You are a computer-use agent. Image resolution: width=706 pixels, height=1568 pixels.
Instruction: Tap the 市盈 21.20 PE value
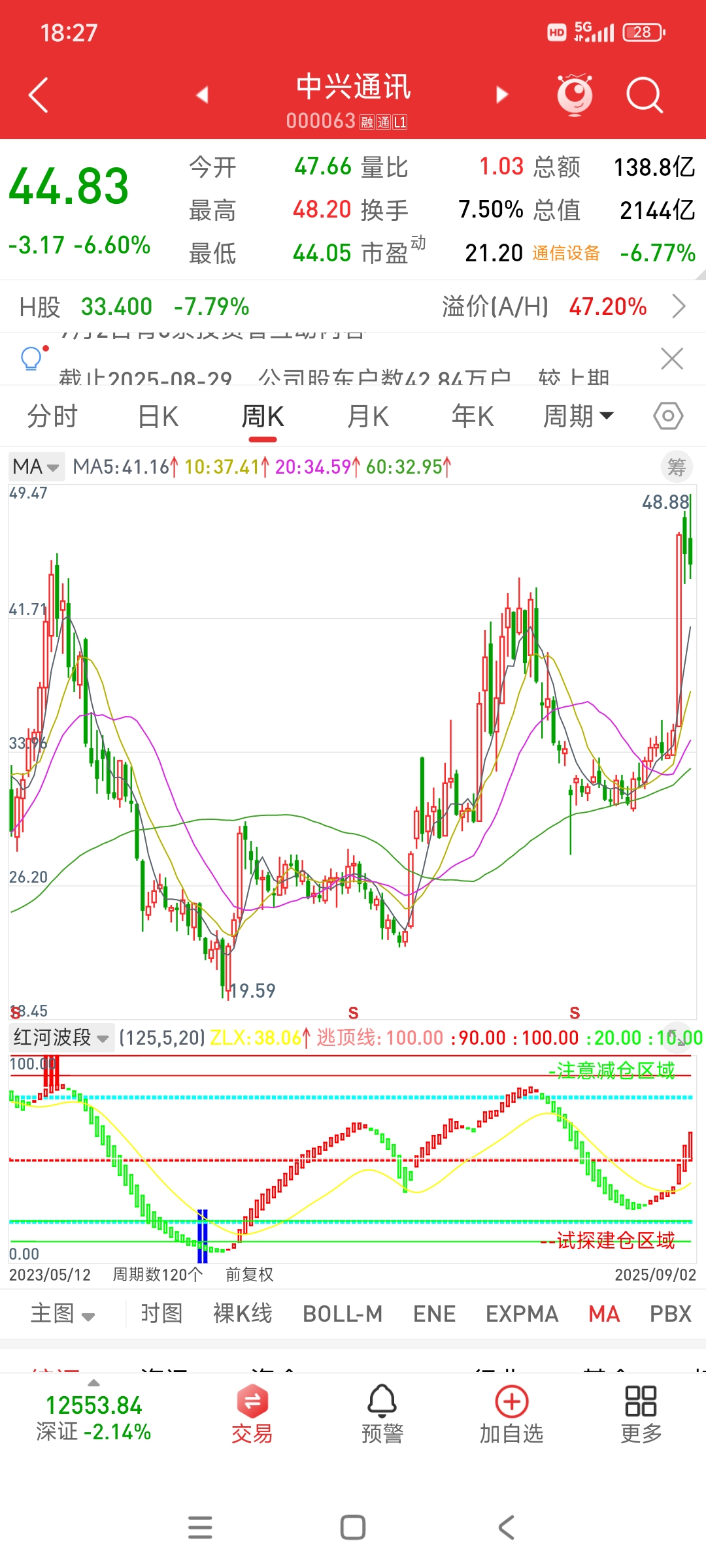494,253
